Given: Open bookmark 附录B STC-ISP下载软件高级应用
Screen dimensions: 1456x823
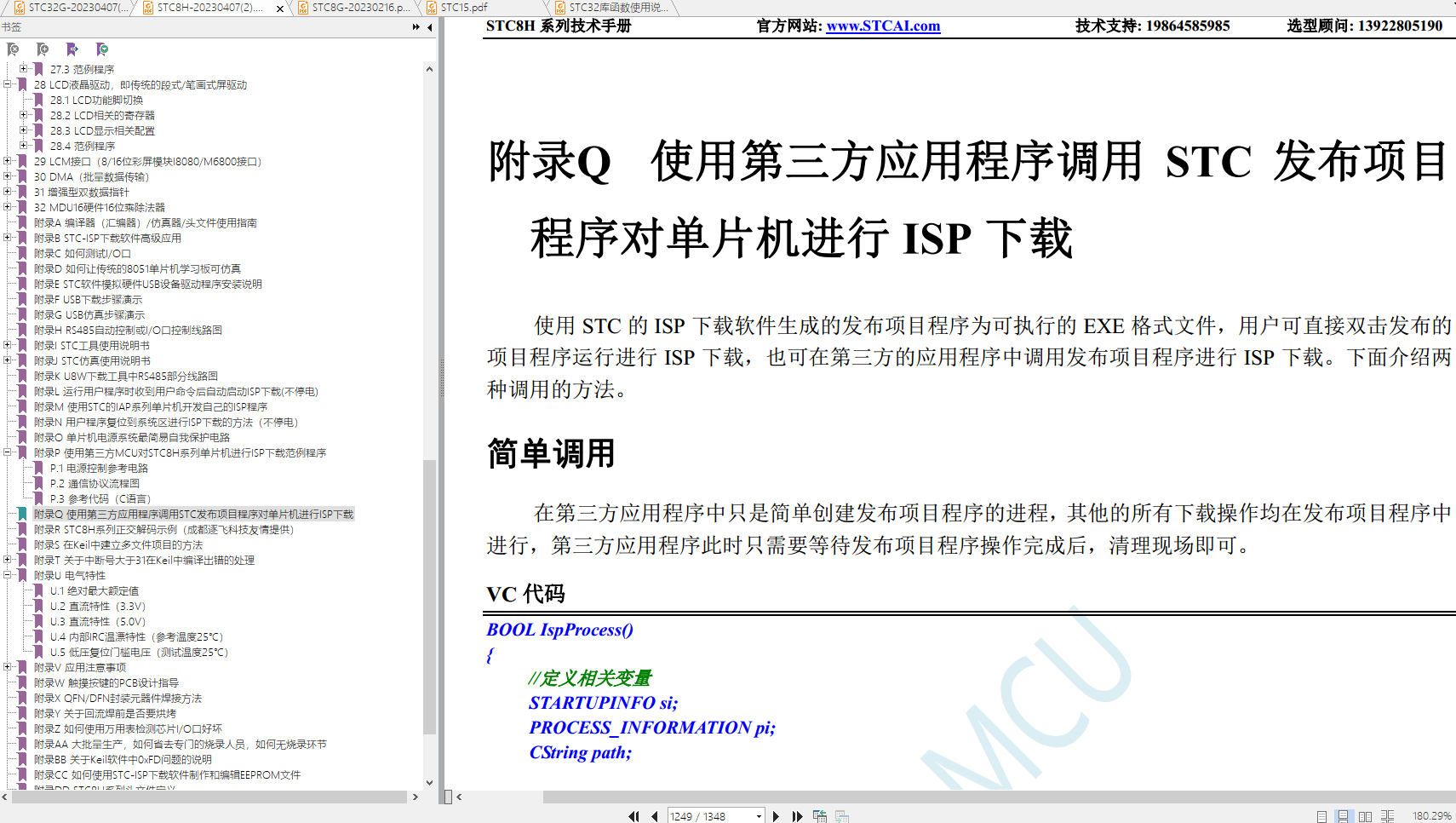Looking at the screenshot, I should [x=107, y=238].
